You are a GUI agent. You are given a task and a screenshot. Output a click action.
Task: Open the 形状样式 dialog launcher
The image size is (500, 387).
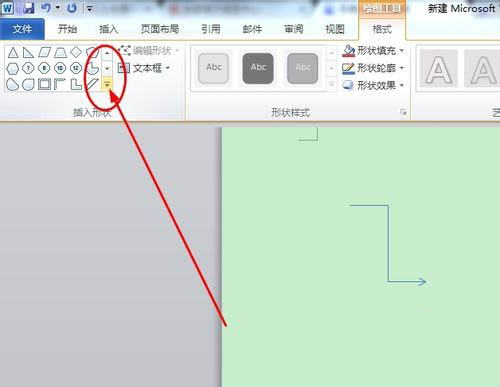point(403,112)
